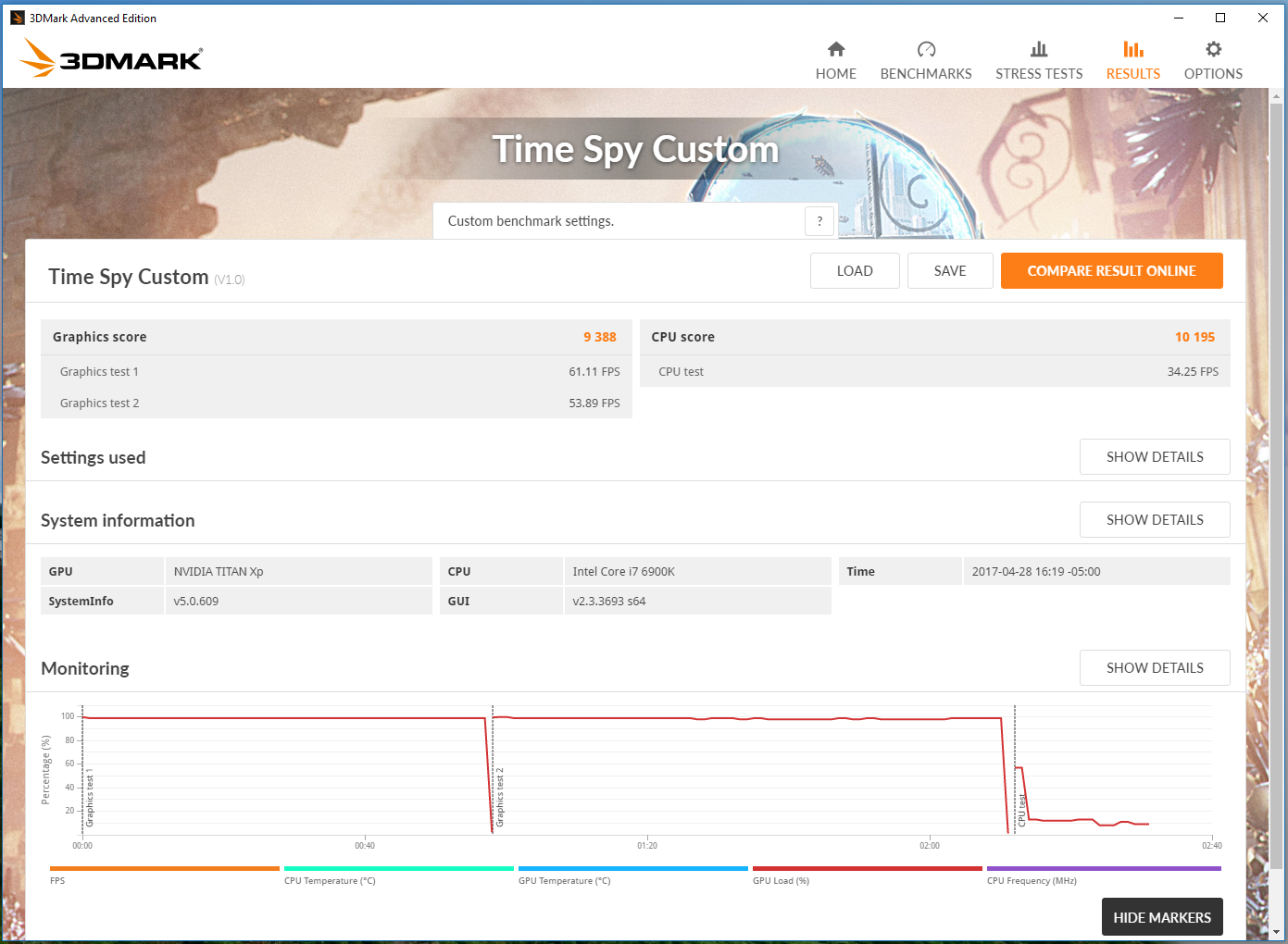
Task: Select the BENCHMARKS menu label
Action: coord(926,74)
